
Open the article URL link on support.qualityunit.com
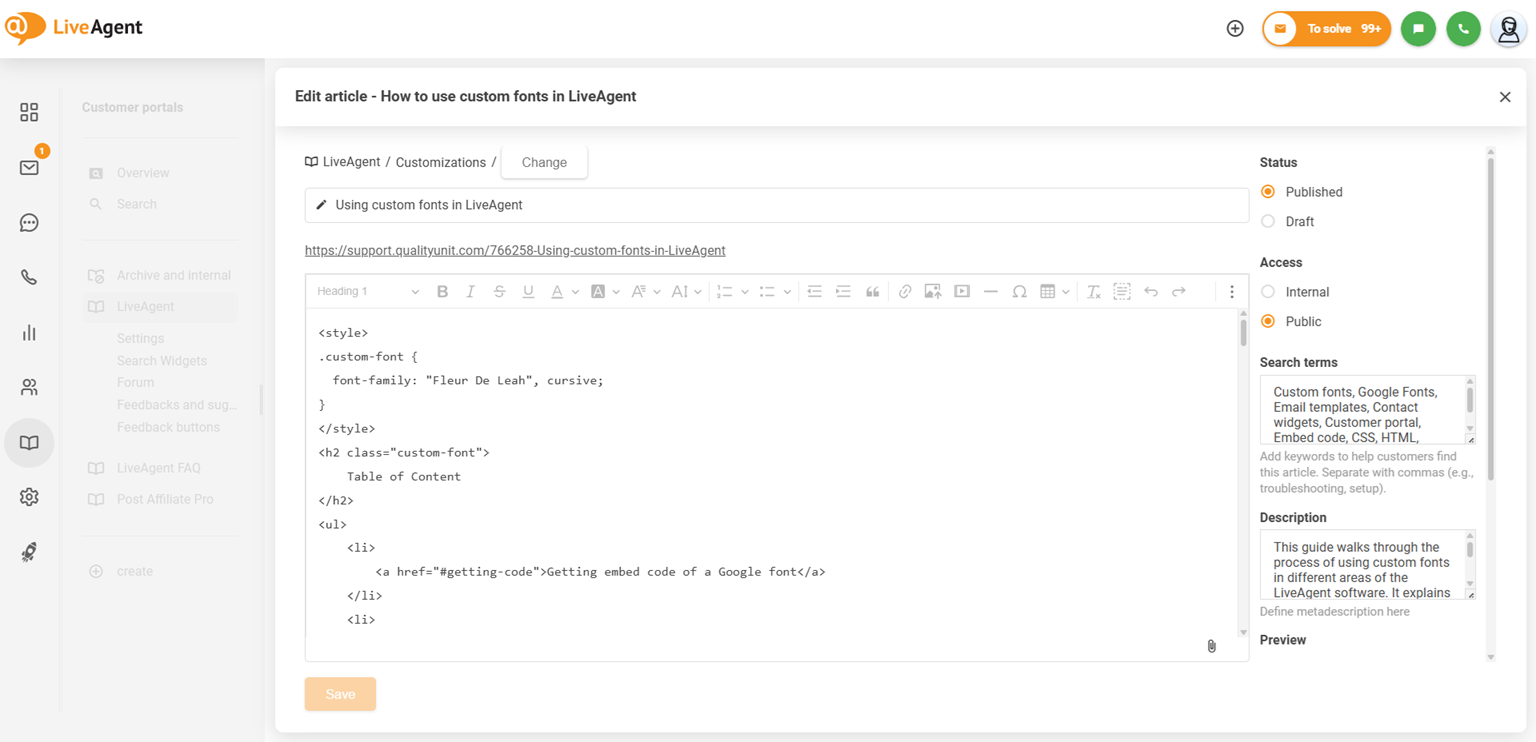point(515,251)
